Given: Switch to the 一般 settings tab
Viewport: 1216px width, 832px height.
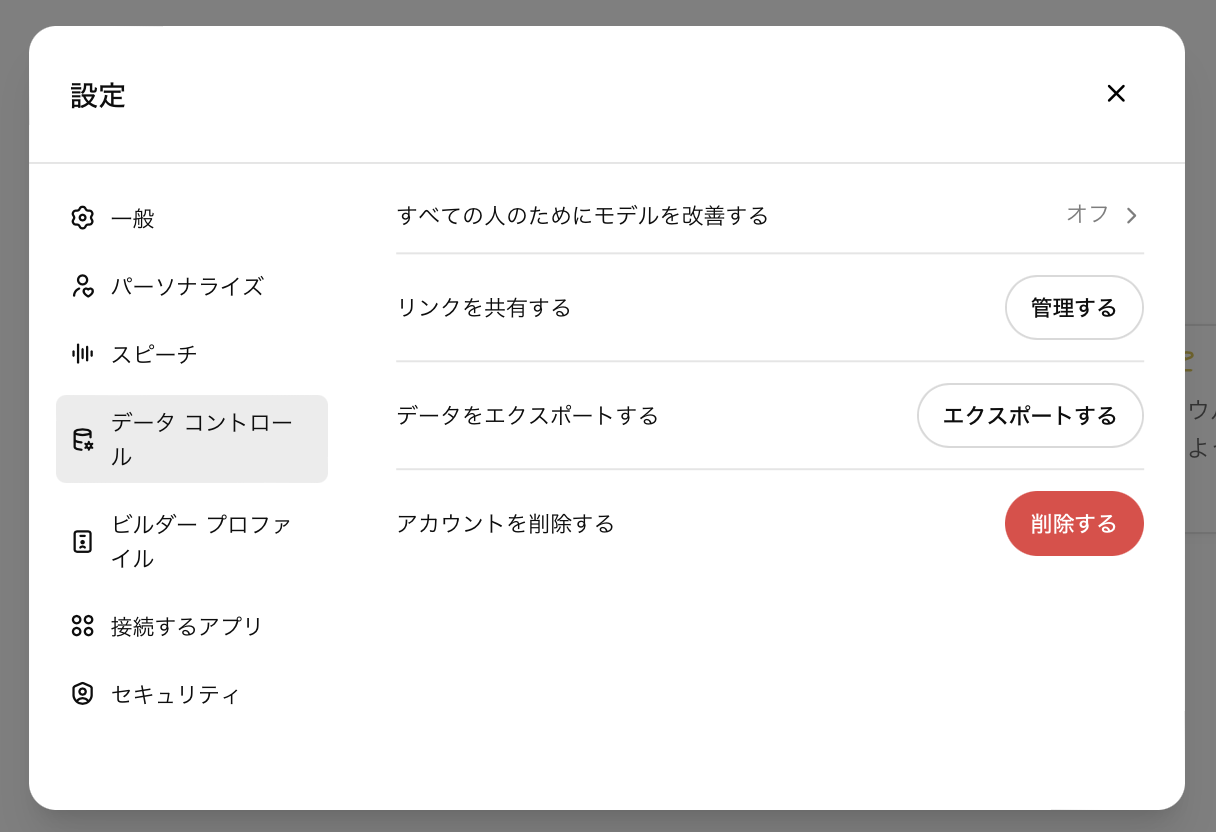Looking at the screenshot, I should [133, 218].
